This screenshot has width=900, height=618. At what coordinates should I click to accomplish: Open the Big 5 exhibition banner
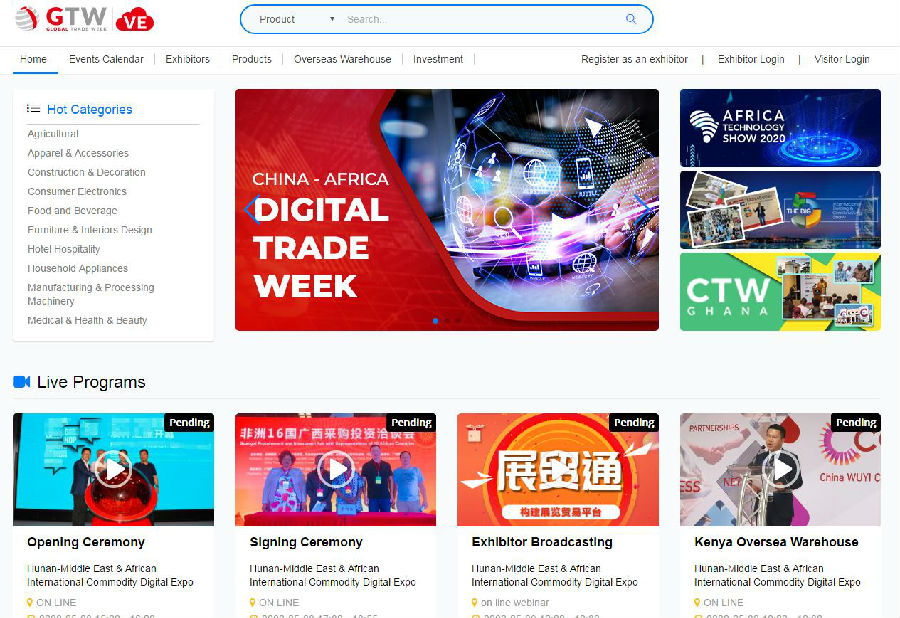coord(780,210)
